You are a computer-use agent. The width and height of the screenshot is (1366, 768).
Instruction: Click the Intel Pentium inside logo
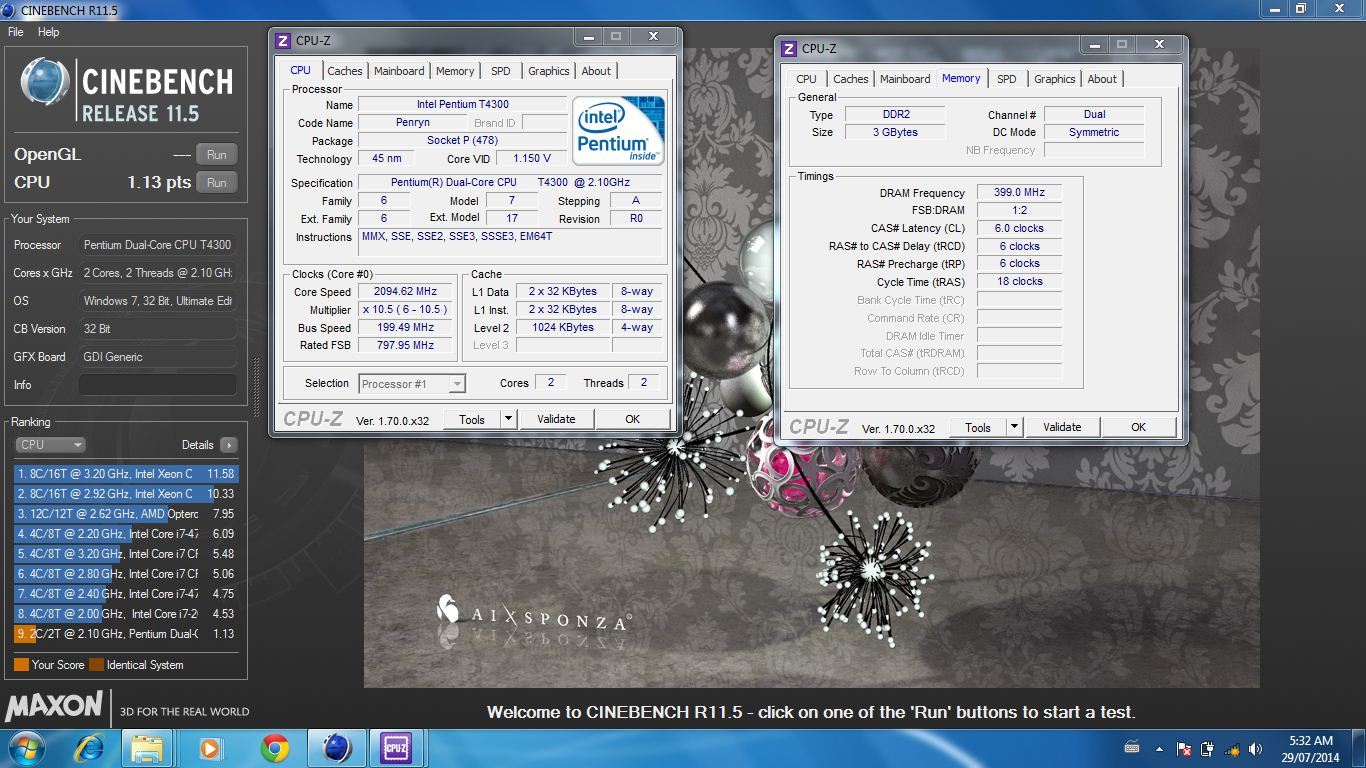620,131
